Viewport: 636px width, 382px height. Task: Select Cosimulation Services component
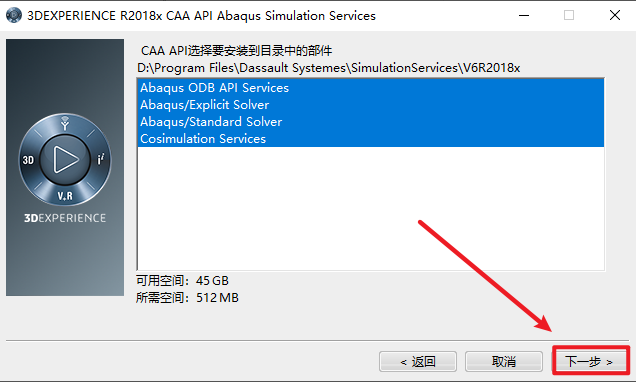(x=371, y=139)
